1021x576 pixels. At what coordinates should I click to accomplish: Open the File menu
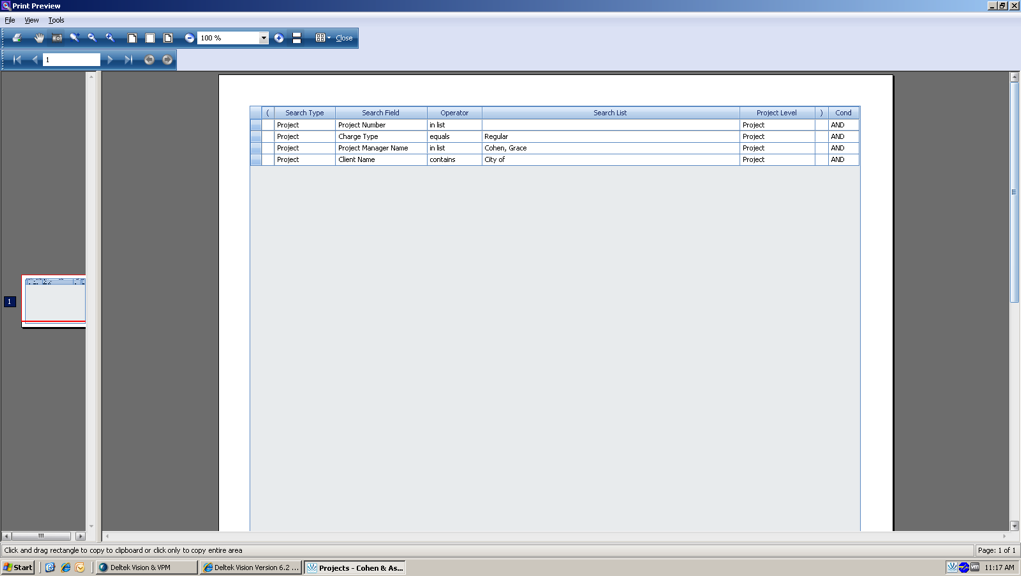(x=10, y=20)
